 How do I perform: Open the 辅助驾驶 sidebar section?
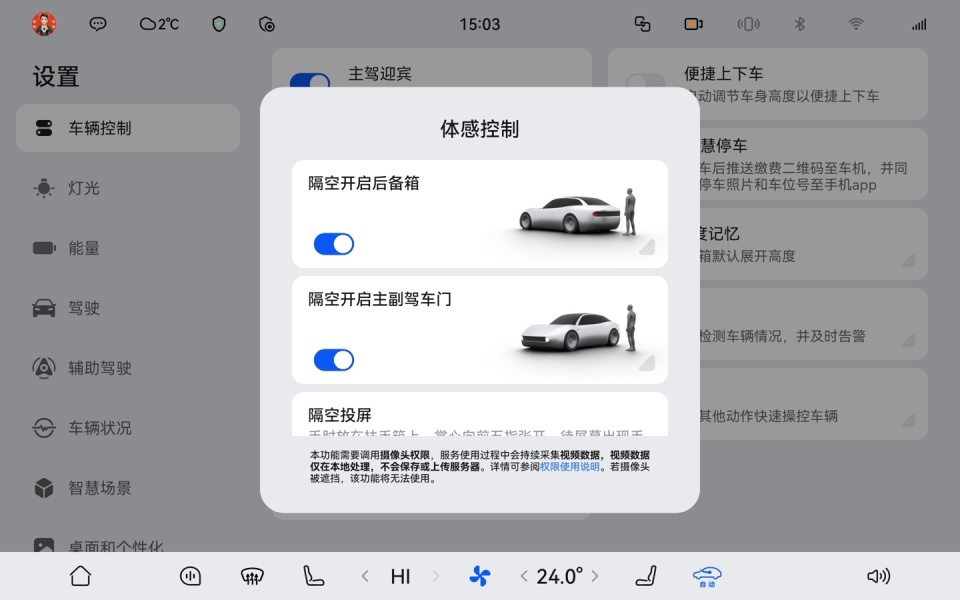pos(100,368)
